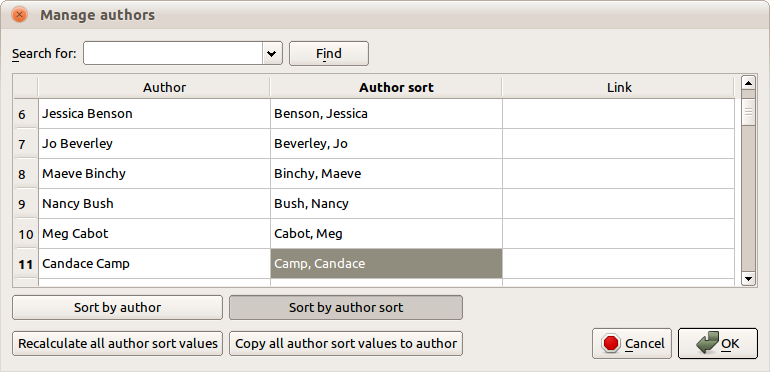Image resolution: width=770 pixels, height=372 pixels.
Task: Click the Find button
Action: (329, 53)
